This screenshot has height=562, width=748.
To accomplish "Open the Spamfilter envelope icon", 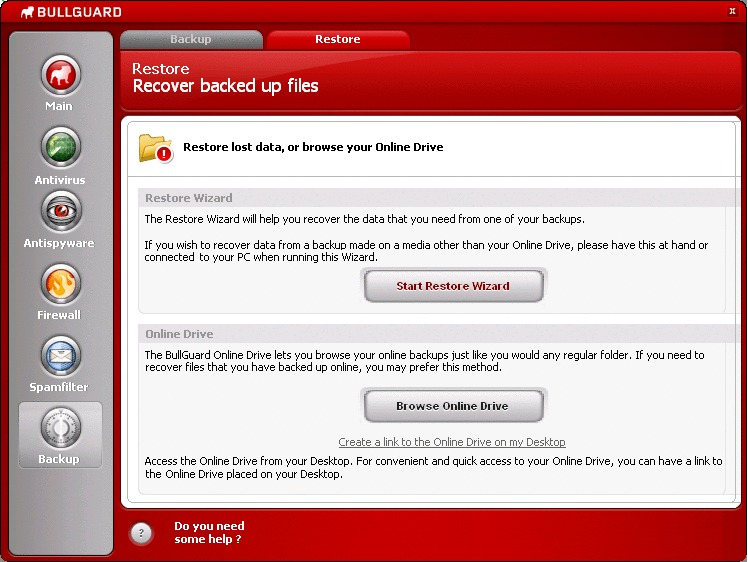I will pyautogui.click(x=61, y=356).
